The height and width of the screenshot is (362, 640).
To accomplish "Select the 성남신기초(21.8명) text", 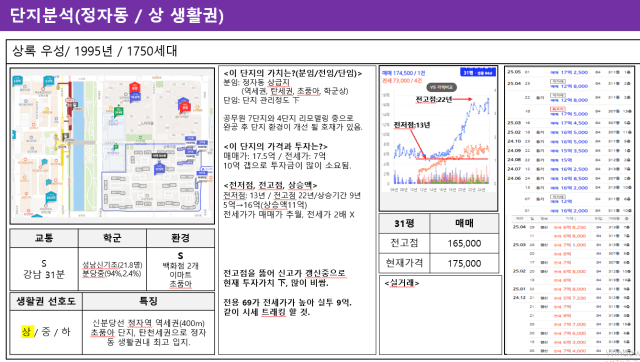I will 112,265.
